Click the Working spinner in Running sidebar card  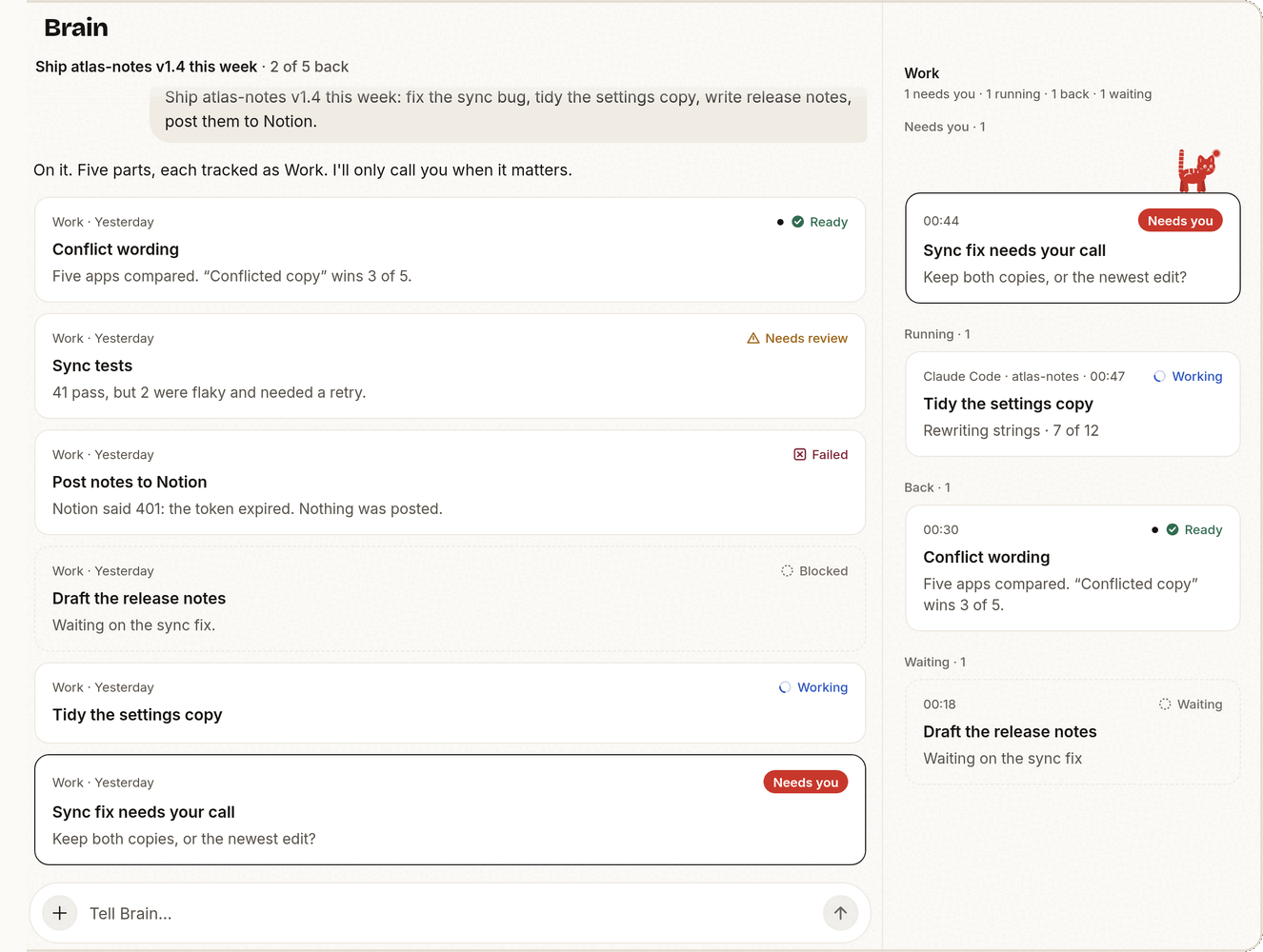pyautogui.click(x=1159, y=376)
